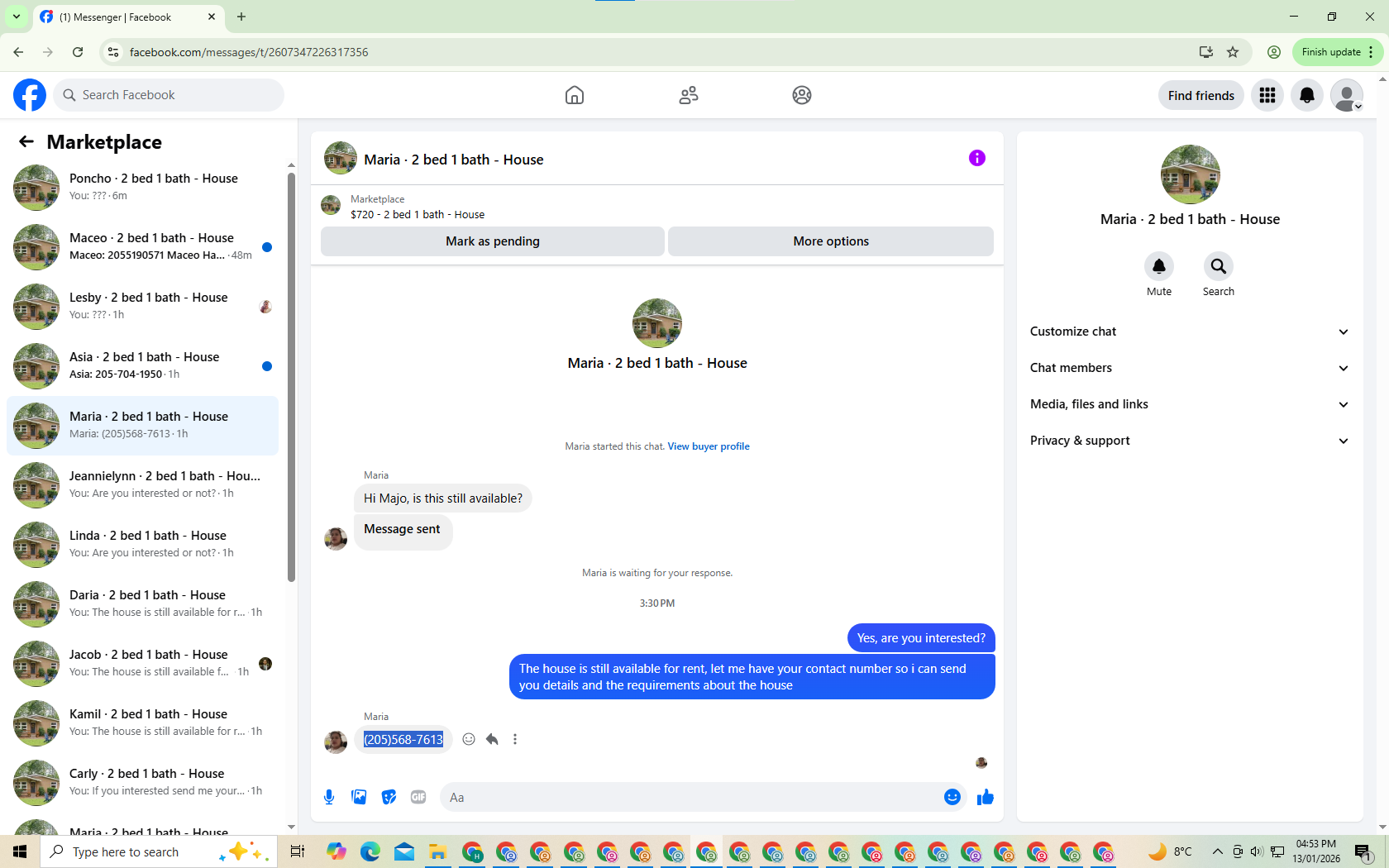Open View buyer profile link
Screen dimensions: 1389x868
(709, 446)
